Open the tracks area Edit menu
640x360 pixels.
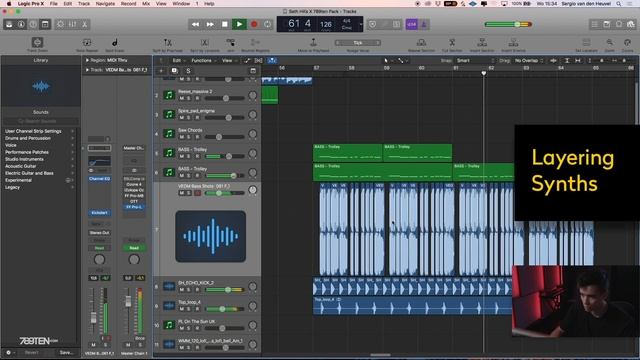(178, 61)
